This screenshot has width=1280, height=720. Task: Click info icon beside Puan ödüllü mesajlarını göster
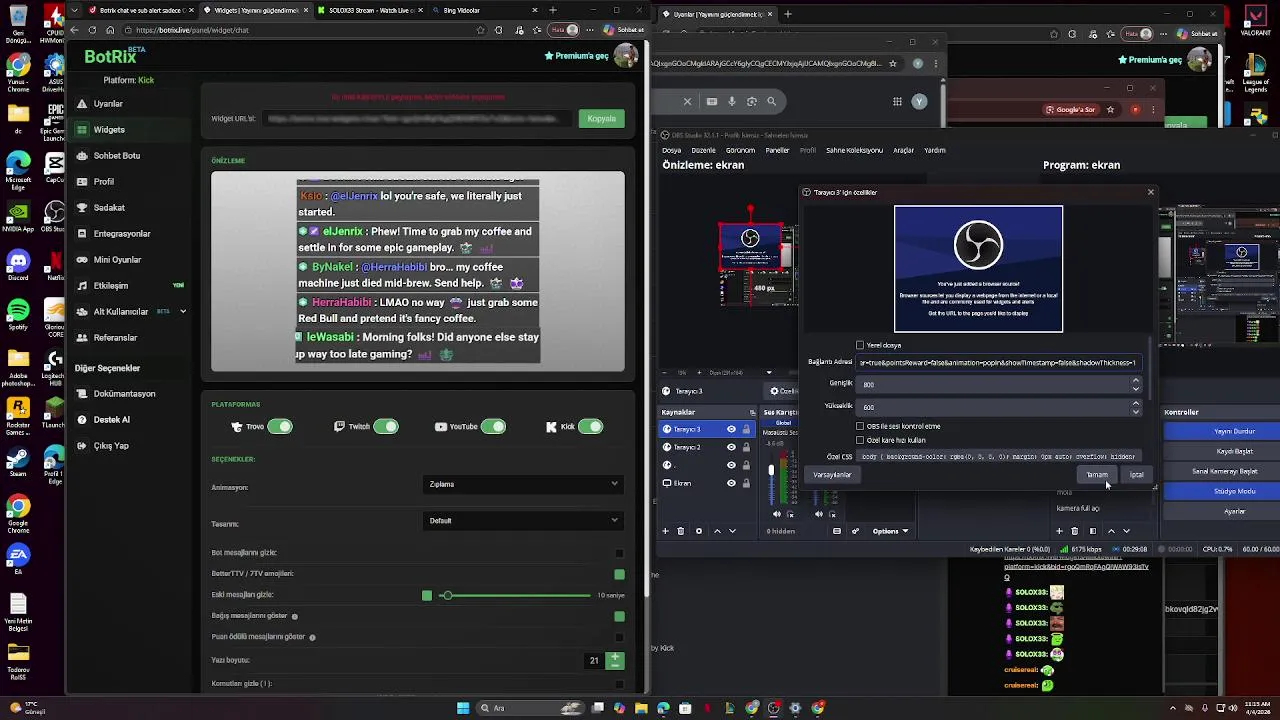tap(312, 637)
